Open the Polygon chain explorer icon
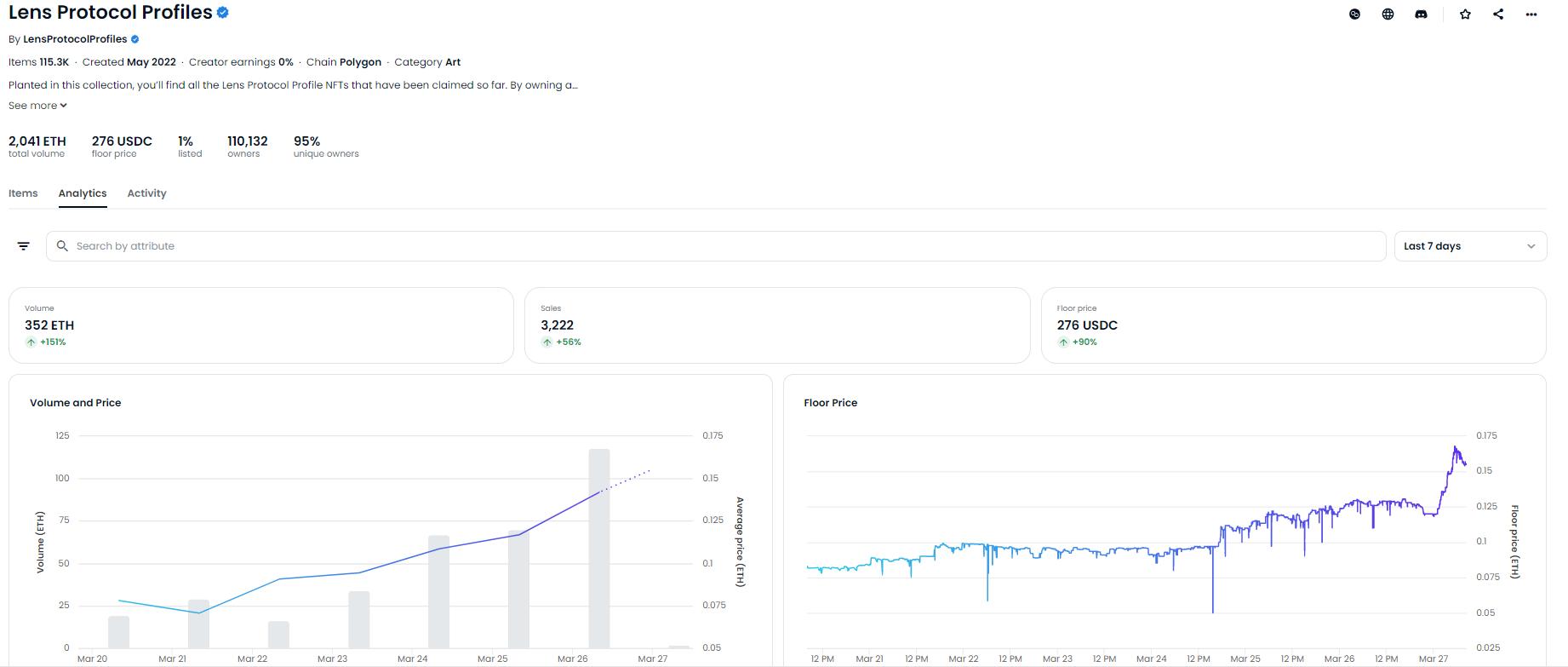The image size is (1568, 667). point(1354,14)
